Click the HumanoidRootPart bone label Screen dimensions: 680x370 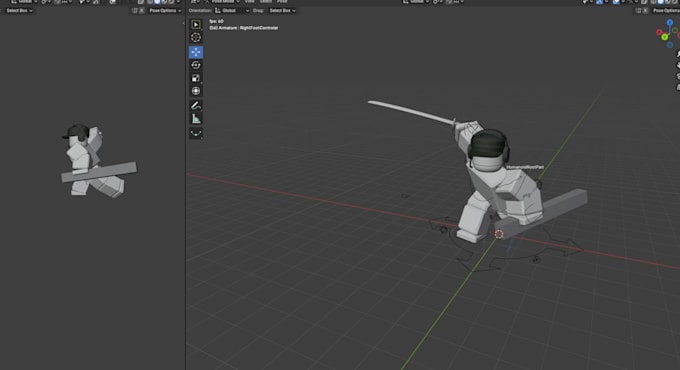pos(525,167)
